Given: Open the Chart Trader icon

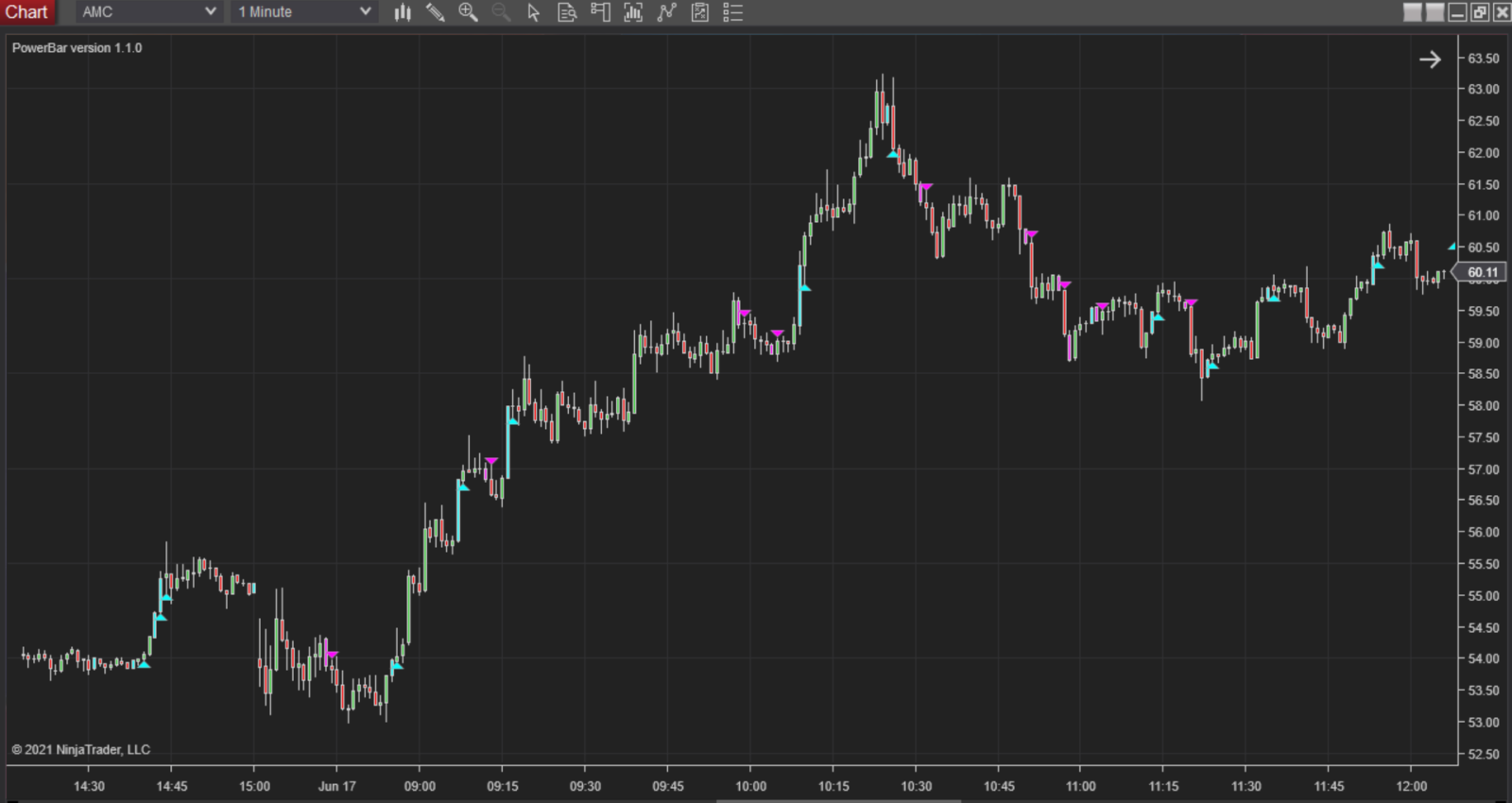Looking at the screenshot, I should click(x=600, y=12).
